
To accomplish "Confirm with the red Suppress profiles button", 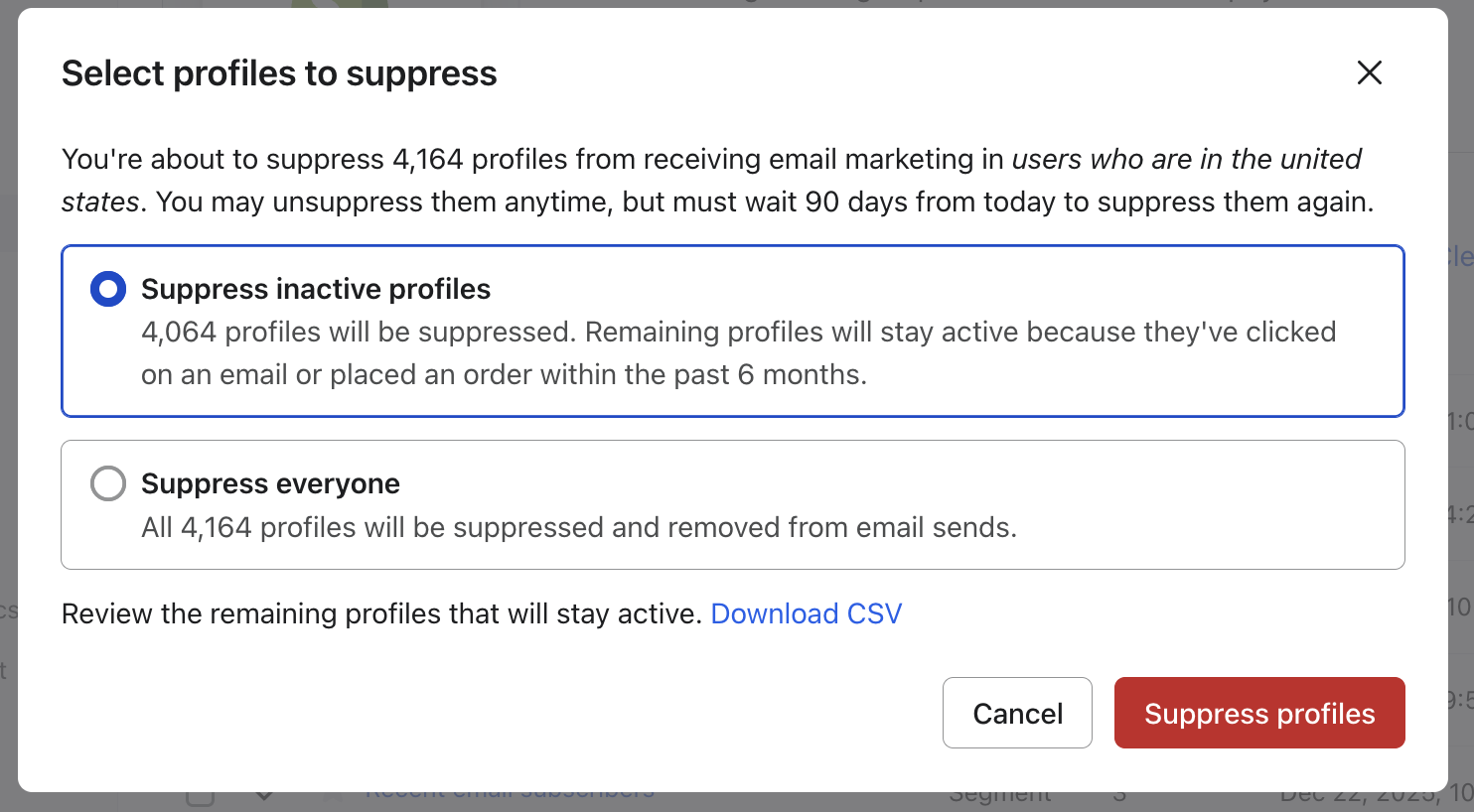I will (1258, 713).
